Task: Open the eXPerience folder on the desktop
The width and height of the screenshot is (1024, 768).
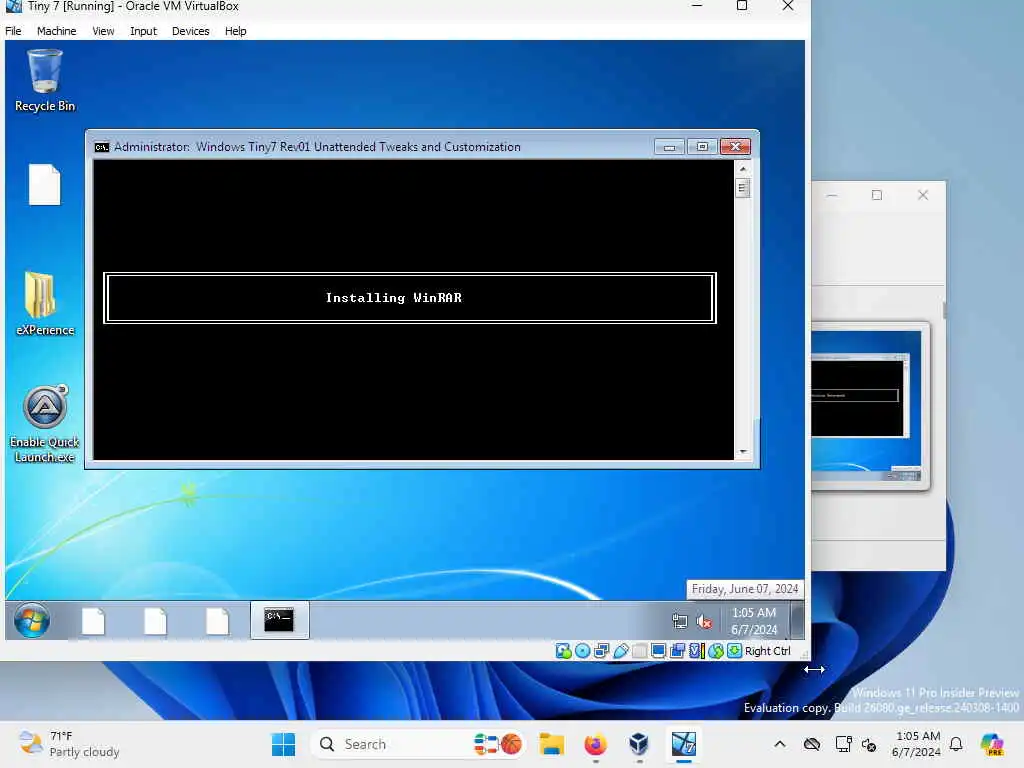Action: [44, 304]
